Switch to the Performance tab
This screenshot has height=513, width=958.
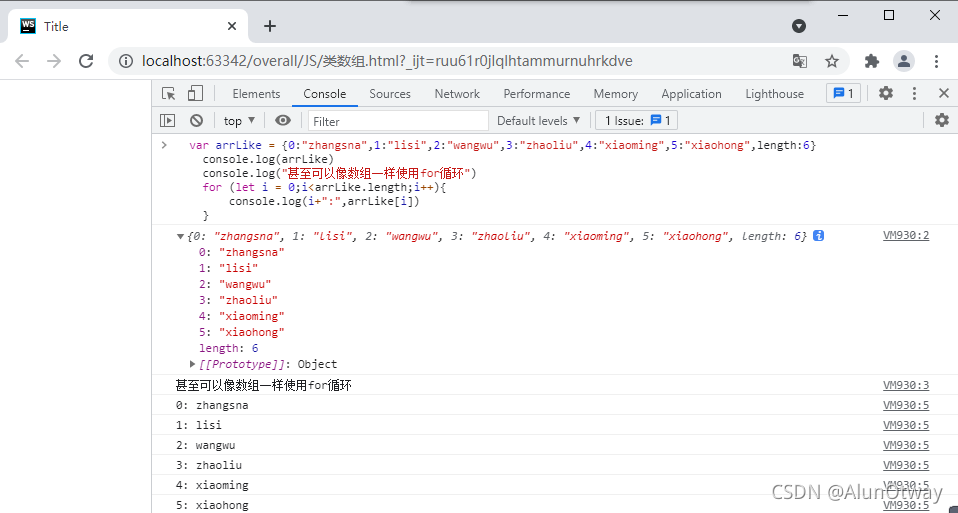[x=536, y=94]
